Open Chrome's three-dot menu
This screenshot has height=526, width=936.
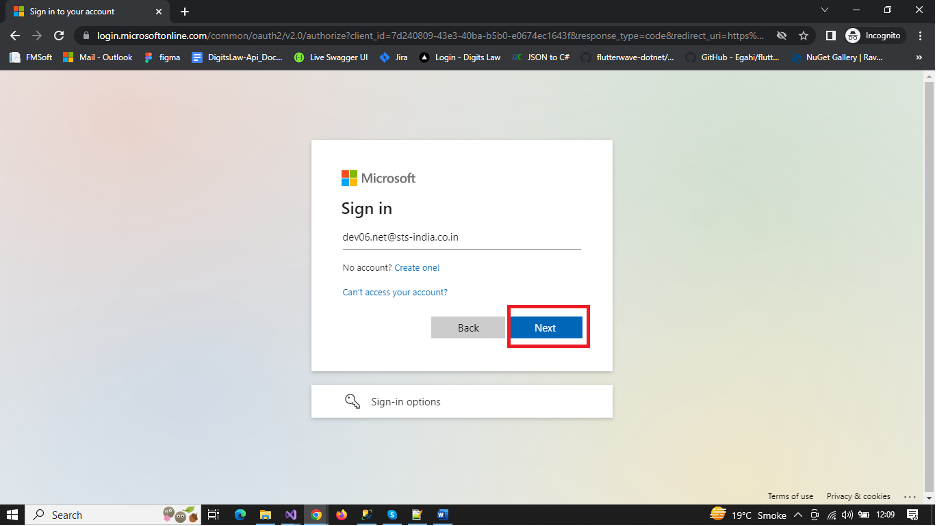pyautogui.click(x=920, y=35)
